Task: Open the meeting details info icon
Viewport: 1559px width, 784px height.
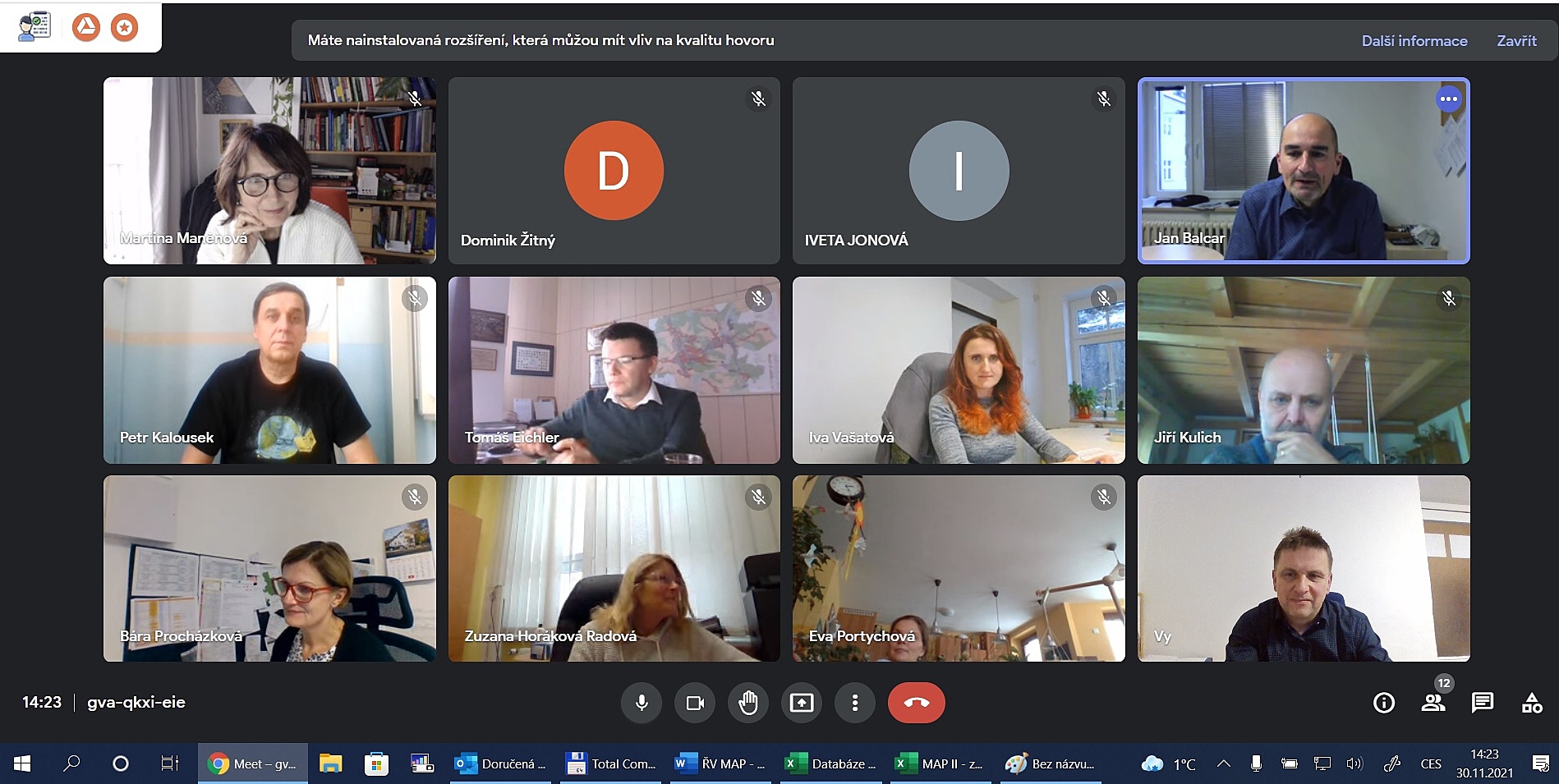Action: pyautogui.click(x=1384, y=703)
